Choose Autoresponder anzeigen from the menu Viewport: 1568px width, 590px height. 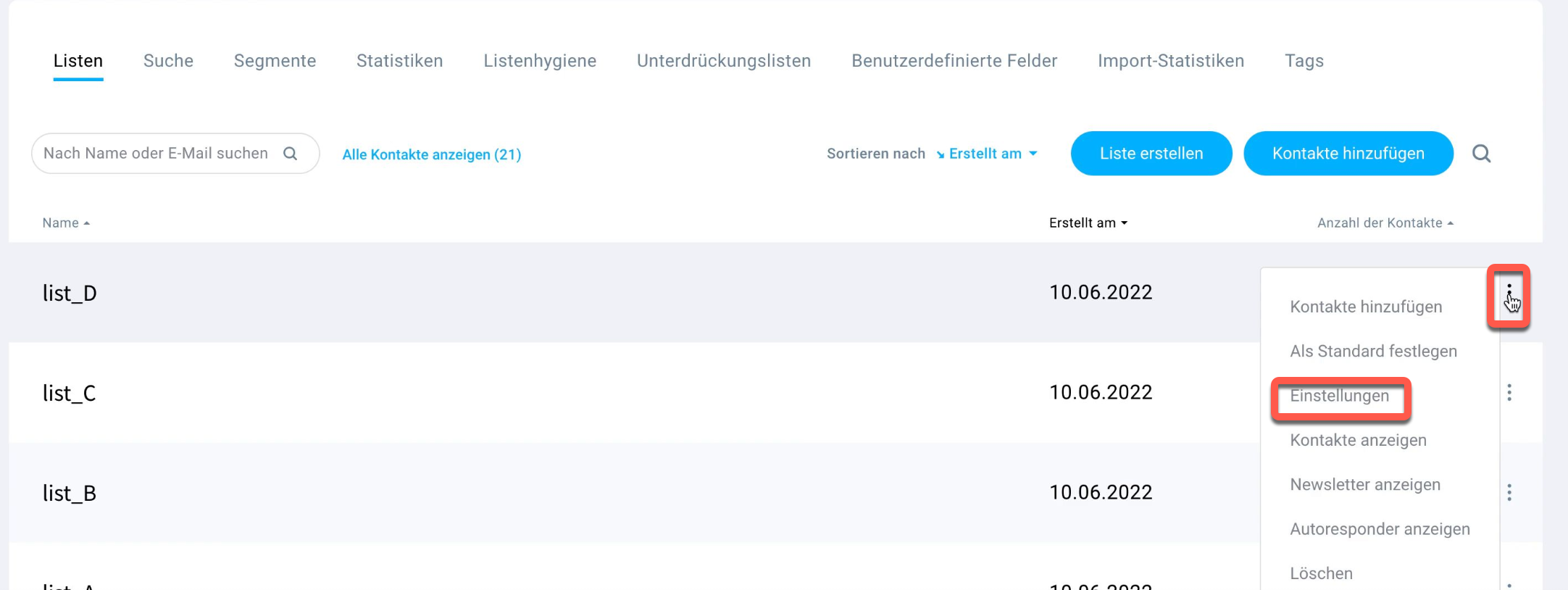tap(1380, 529)
